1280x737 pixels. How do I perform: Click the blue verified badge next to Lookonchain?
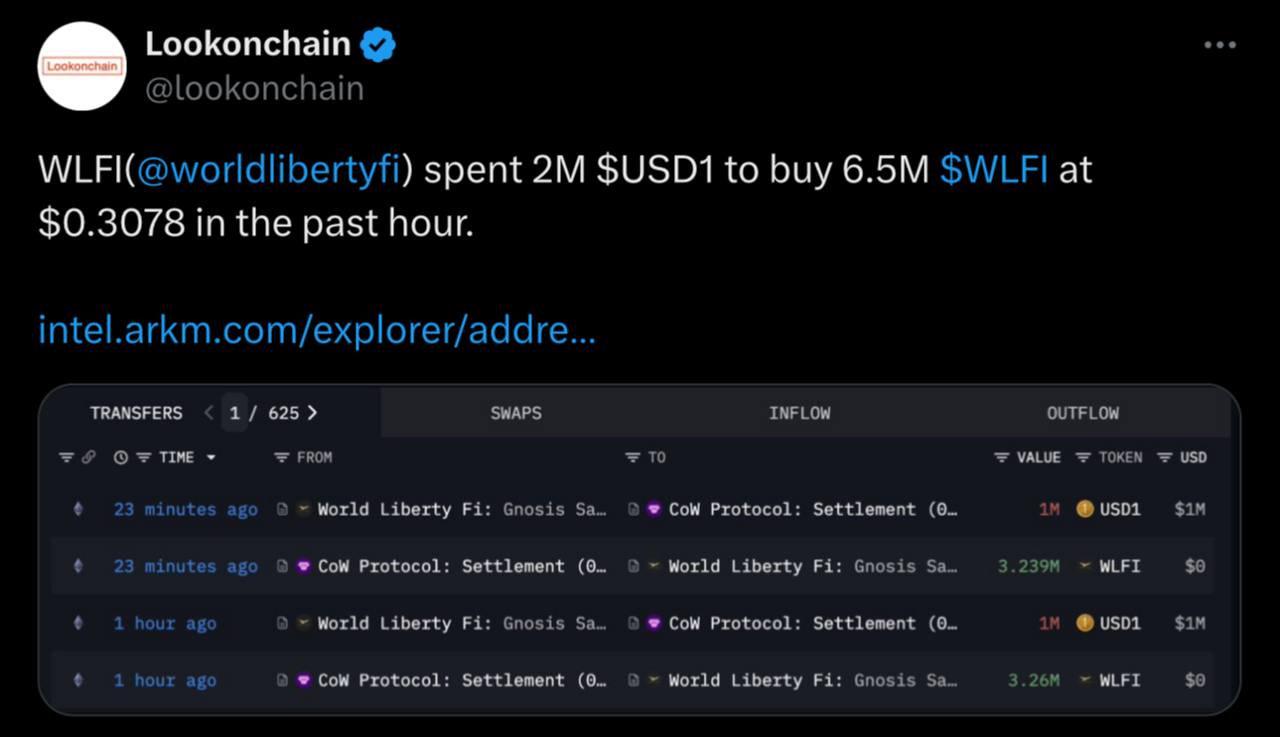pos(378,44)
